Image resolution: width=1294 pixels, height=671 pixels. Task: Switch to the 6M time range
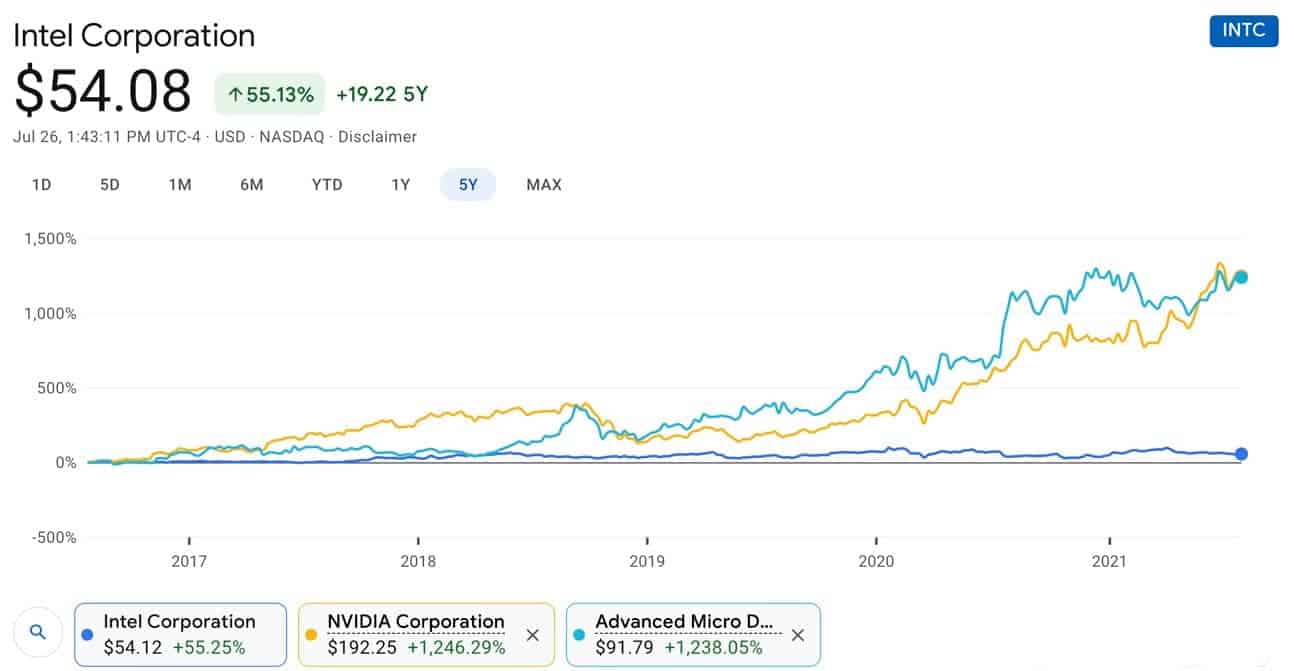[251, 185]
